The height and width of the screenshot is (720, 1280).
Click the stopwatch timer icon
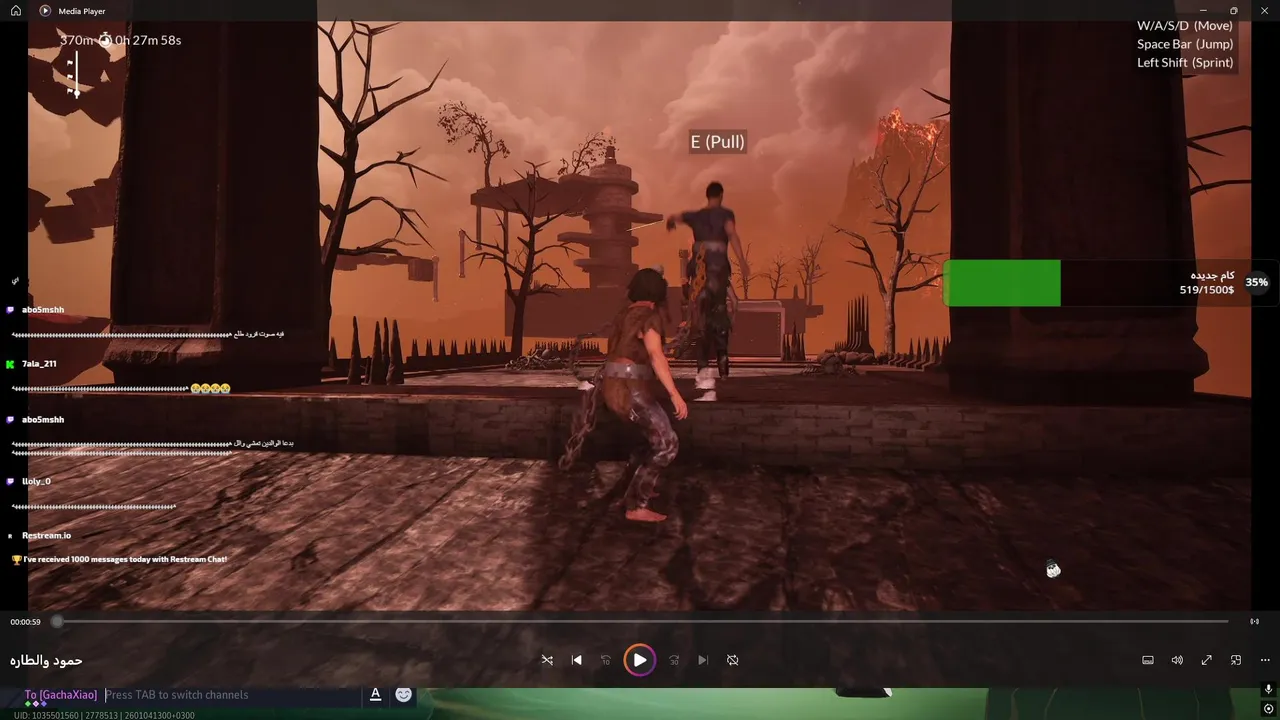point(105,40)
